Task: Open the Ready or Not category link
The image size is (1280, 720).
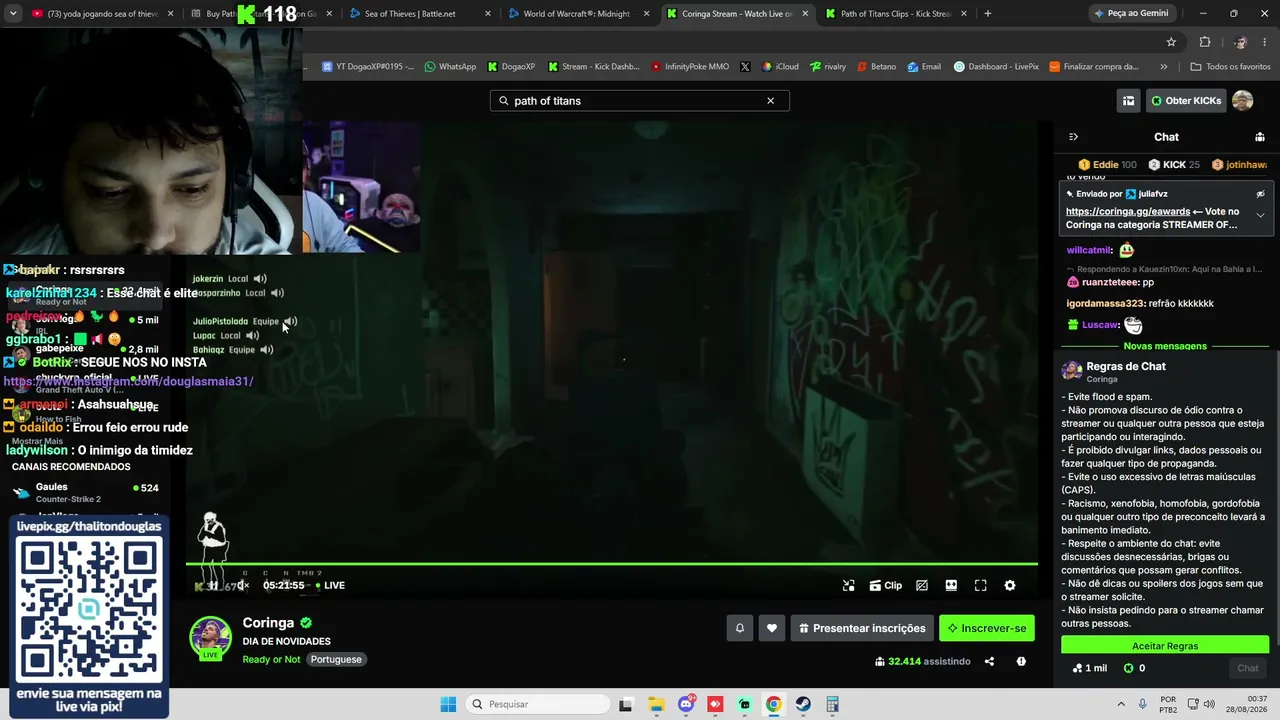Action: pyautogui.click(x=271, y=660)
